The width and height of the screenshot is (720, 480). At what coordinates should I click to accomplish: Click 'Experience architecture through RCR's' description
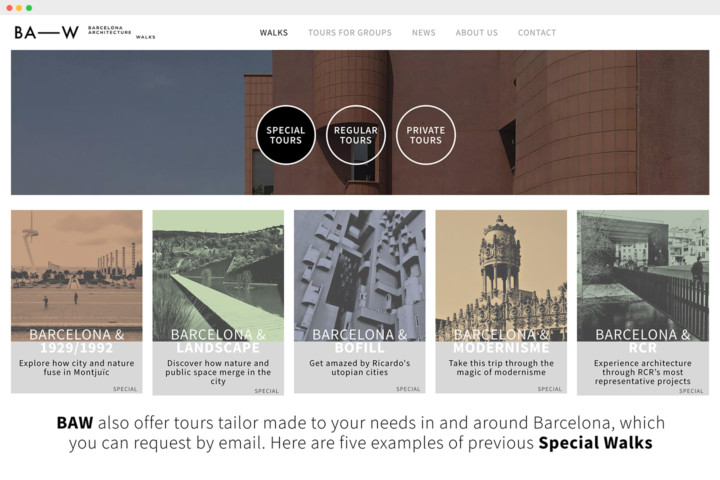pyautogui.click(x=642, y=372)
